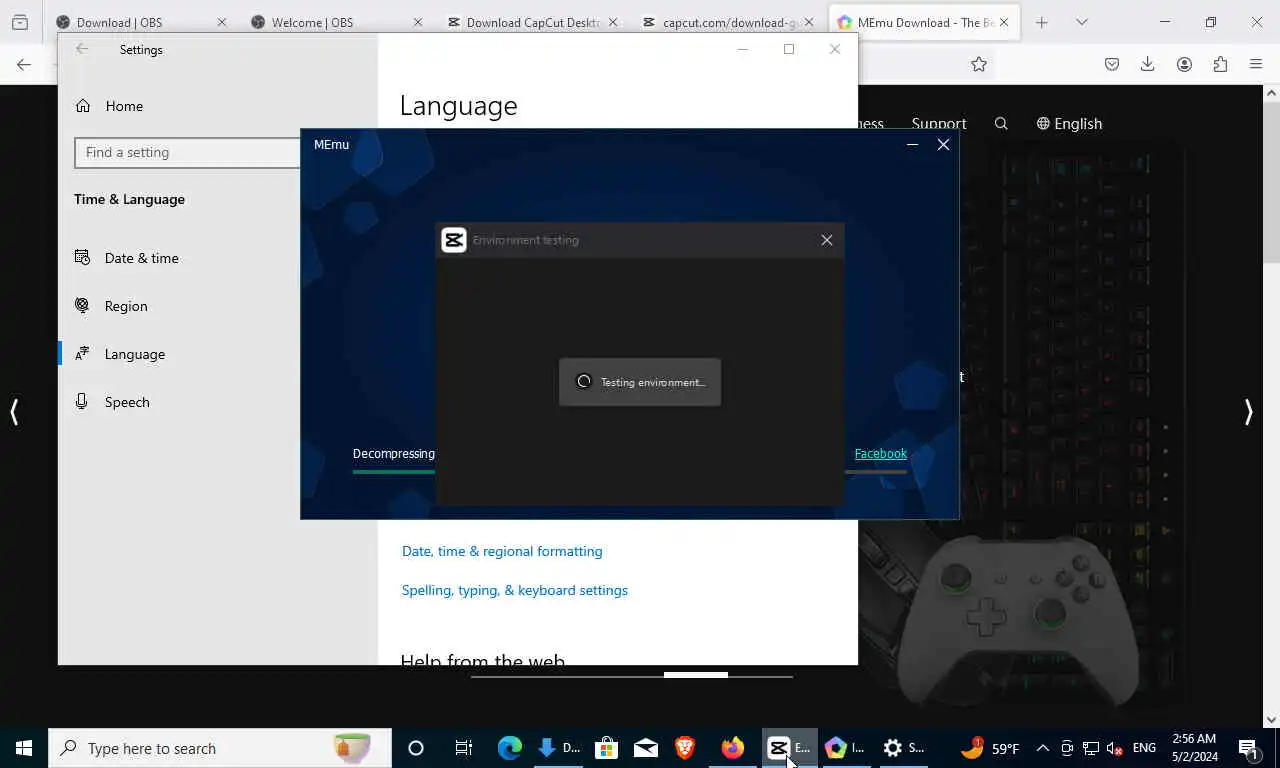Open the English language selector

click(x=1069, y=124)
